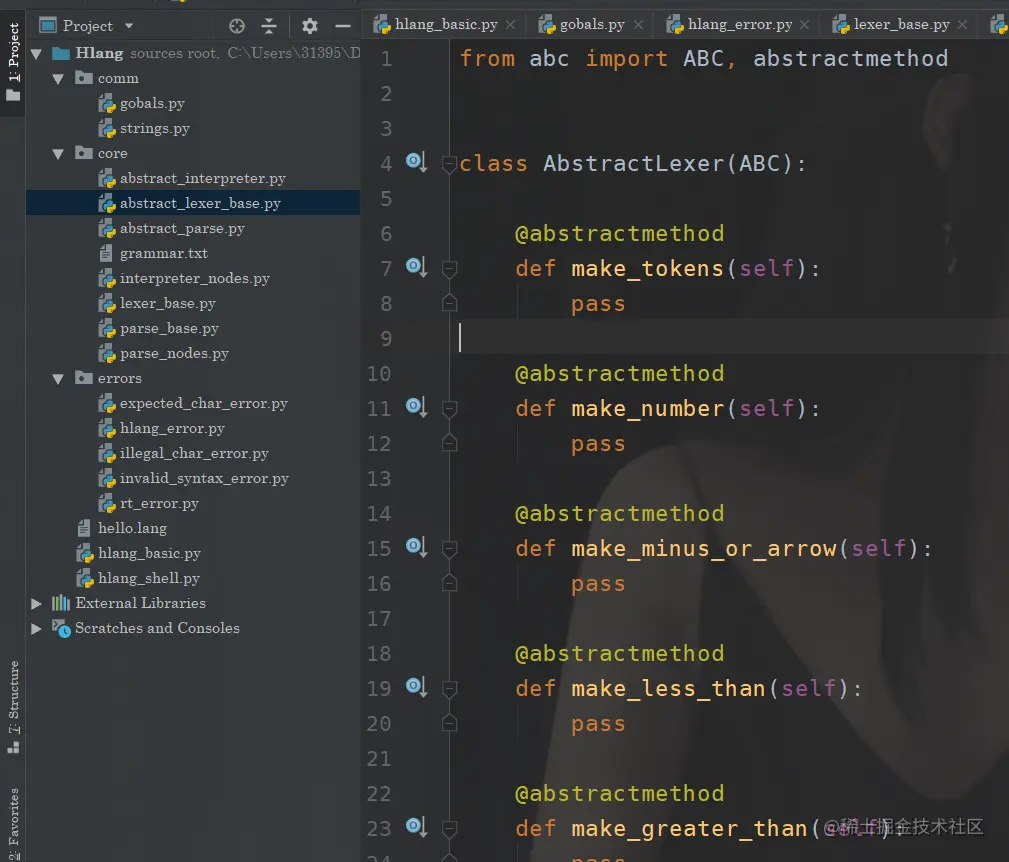Collapse the core folder
The height and width of the screenshot is (862, 1009).
(x=59, y=154)
